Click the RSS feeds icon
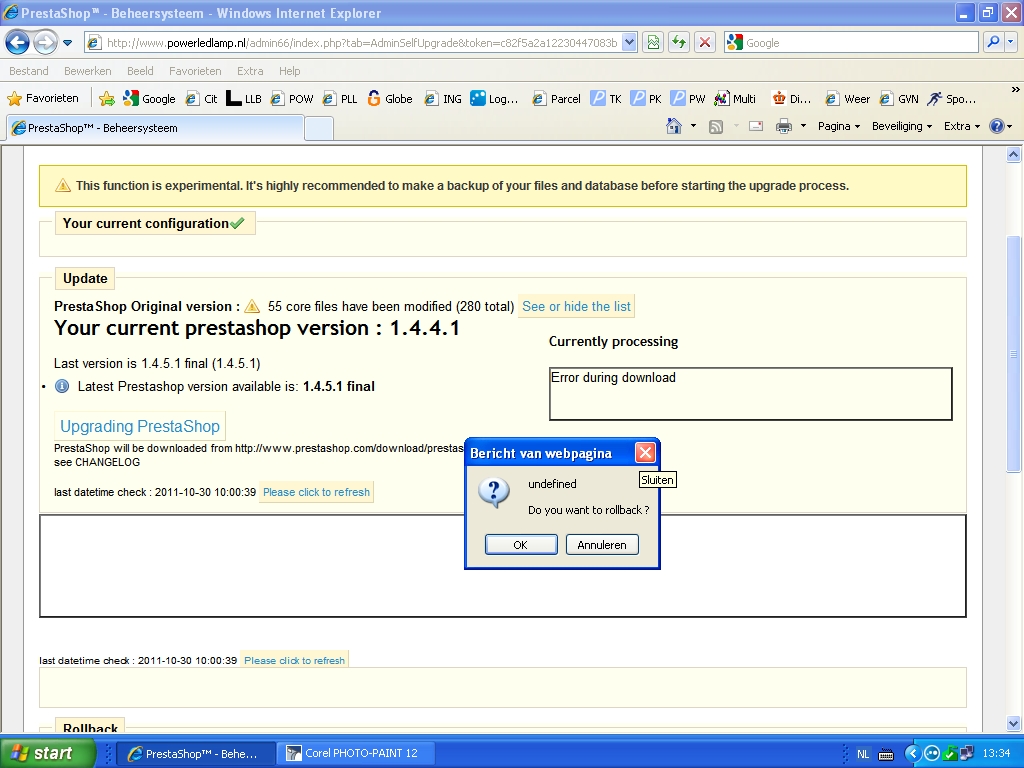 pos(716,126)
